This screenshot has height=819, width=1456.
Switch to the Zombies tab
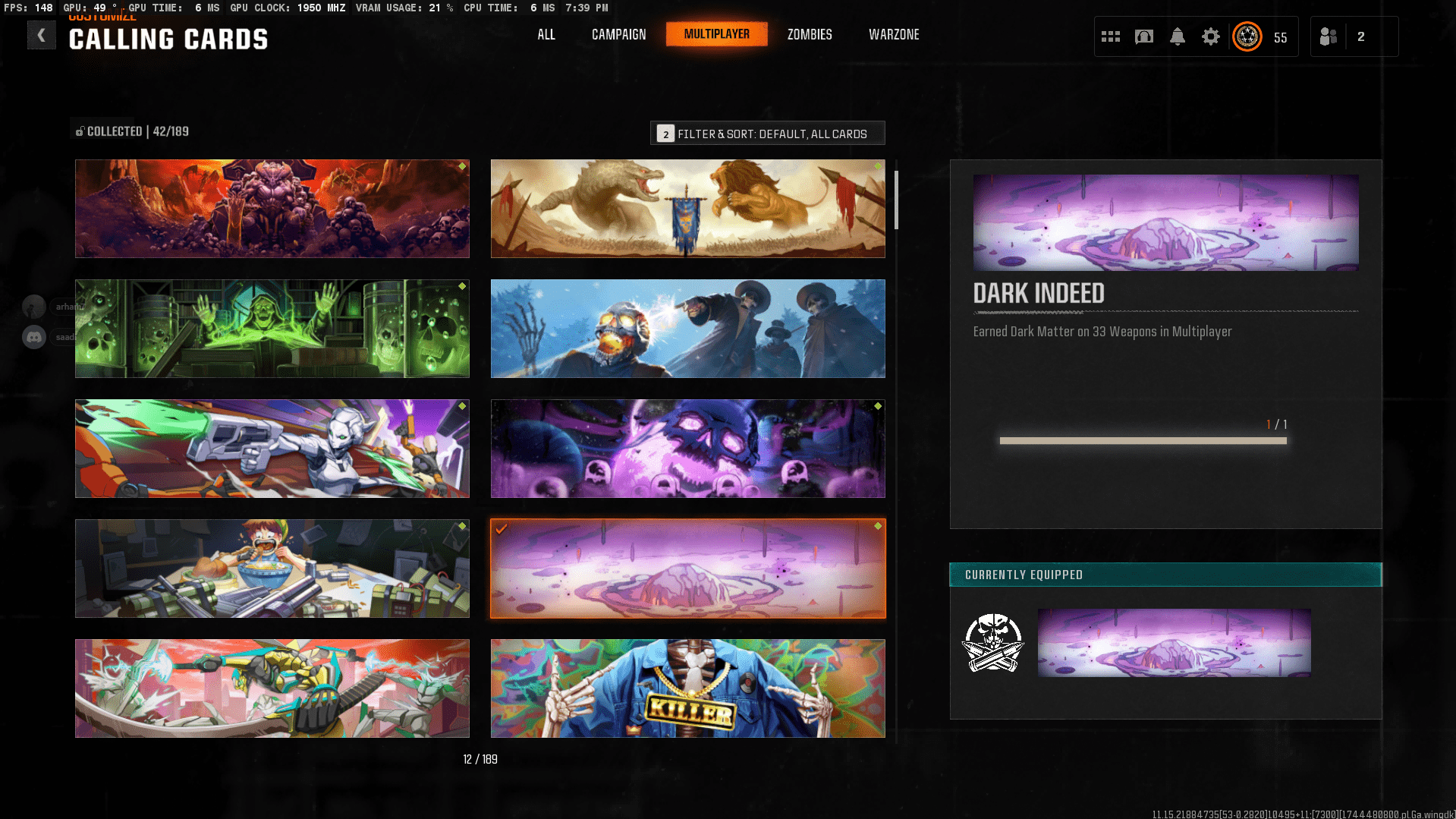[x=809, y=34]
